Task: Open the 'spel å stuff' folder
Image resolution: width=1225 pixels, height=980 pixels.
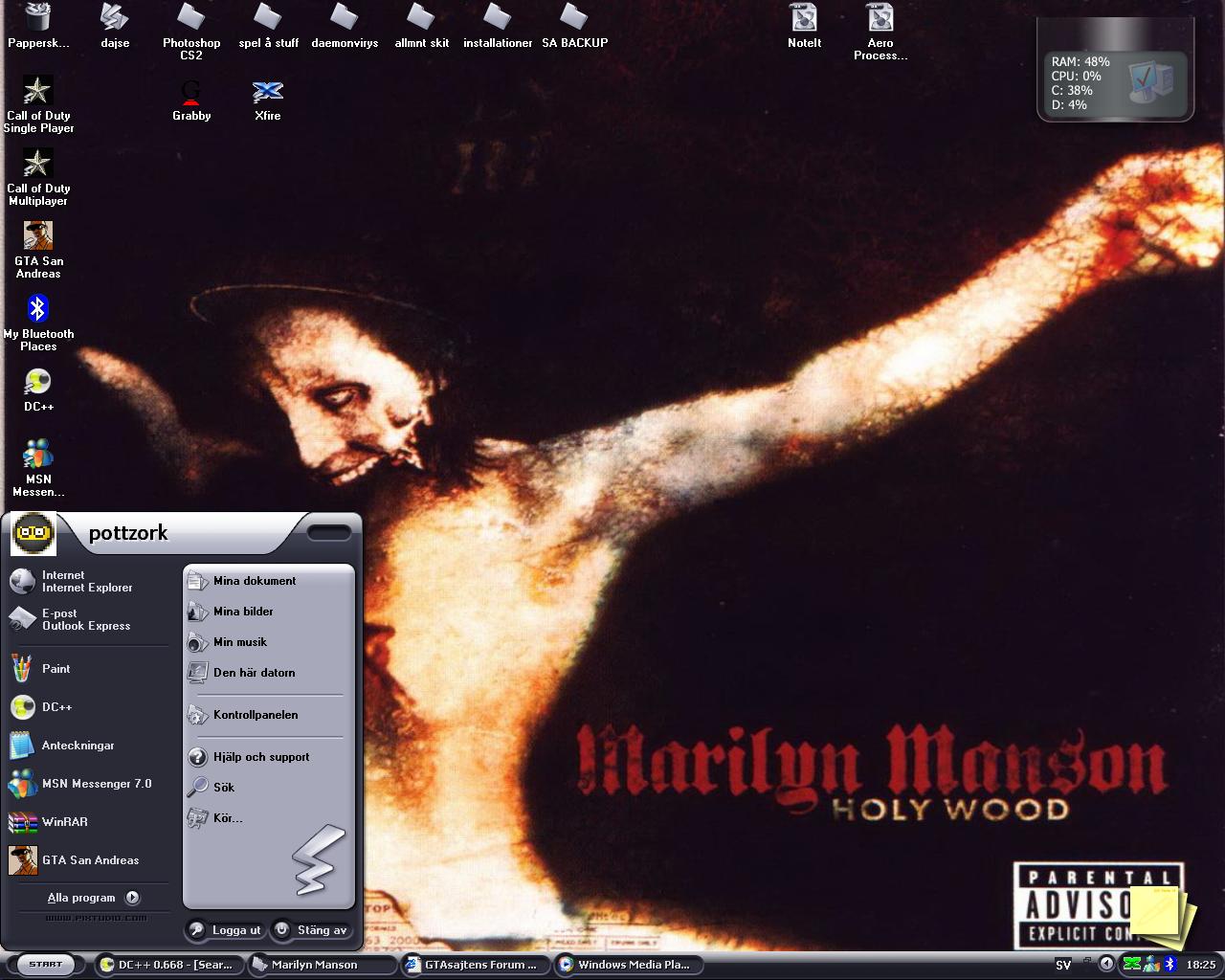Action: click(268, 26)
